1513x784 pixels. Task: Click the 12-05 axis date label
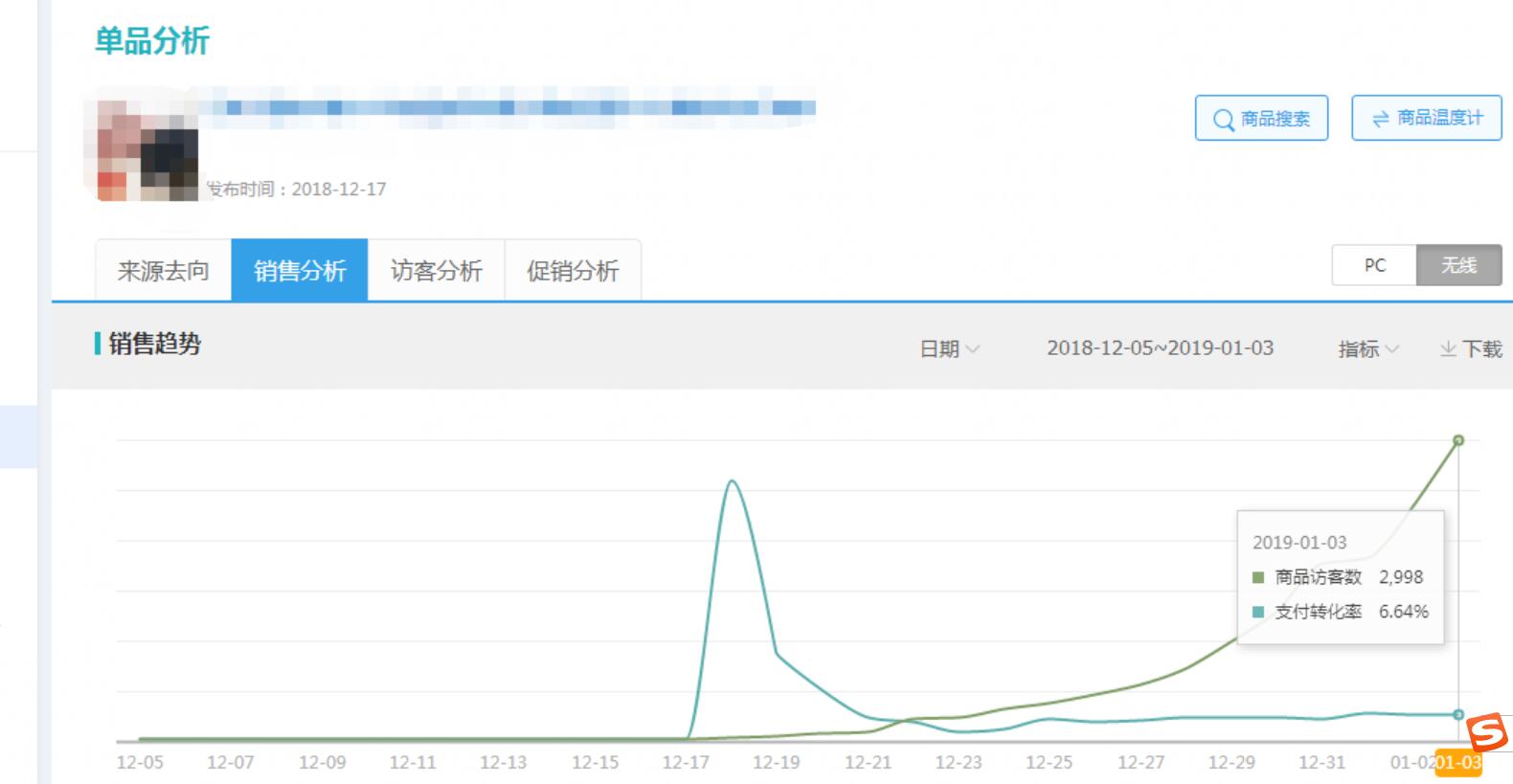(x=140, y=763)
